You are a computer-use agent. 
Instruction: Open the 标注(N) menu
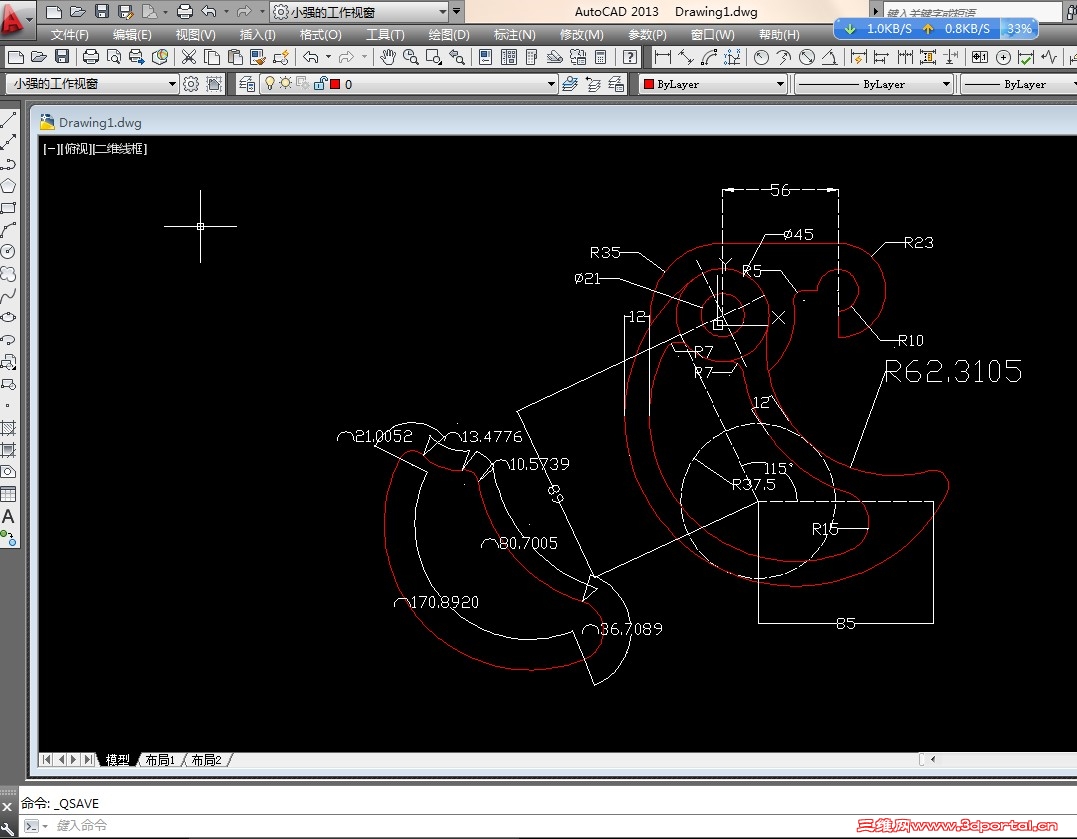(514, 34)
